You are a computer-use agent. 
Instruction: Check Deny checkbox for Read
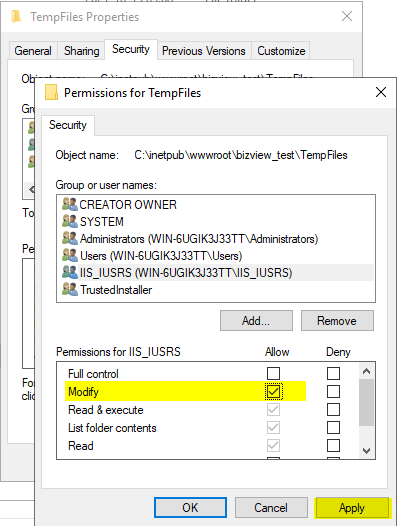coord(333,445)
